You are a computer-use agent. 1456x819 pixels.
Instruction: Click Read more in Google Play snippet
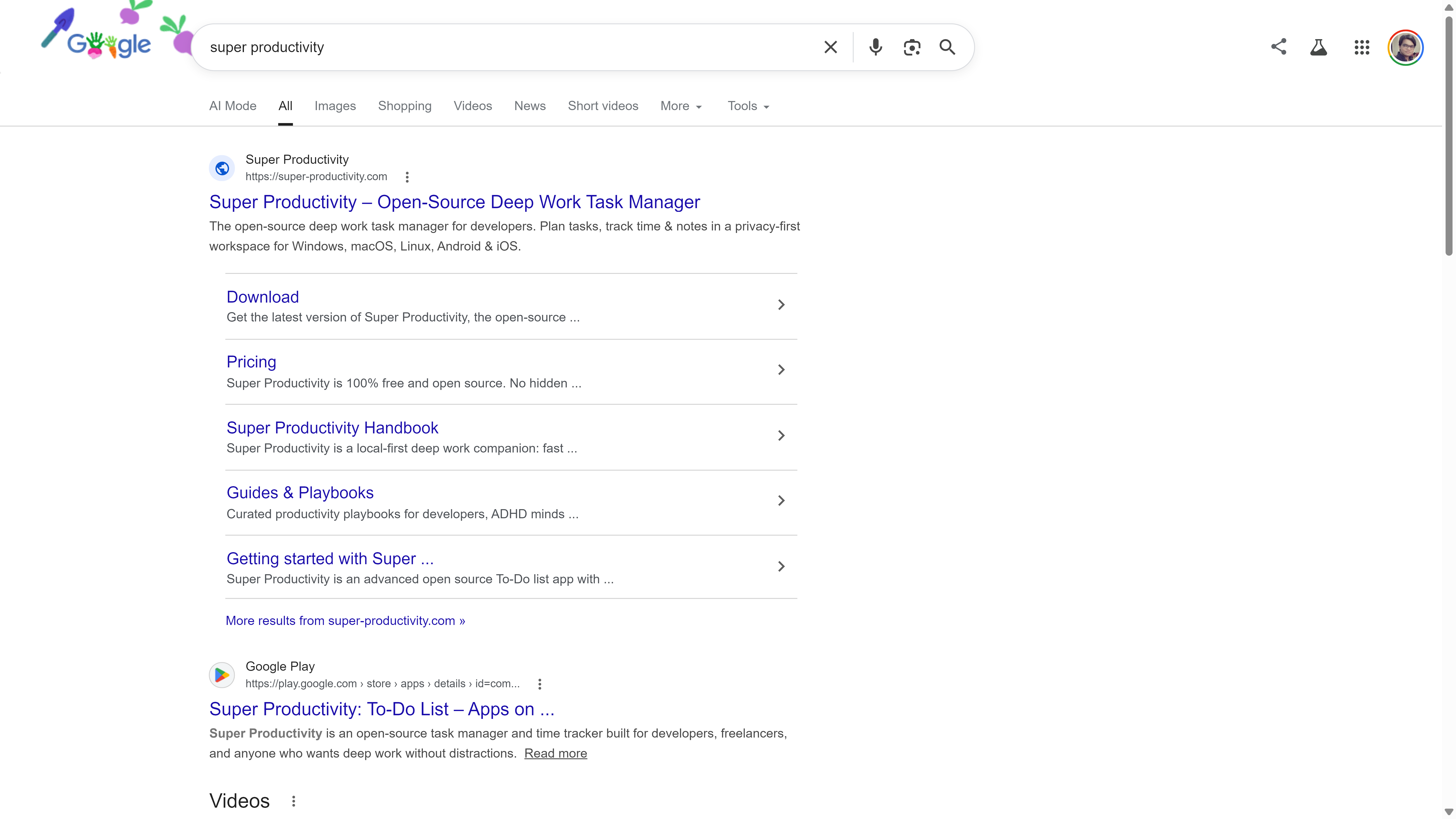pyautogui.click(x=556, y=753)
